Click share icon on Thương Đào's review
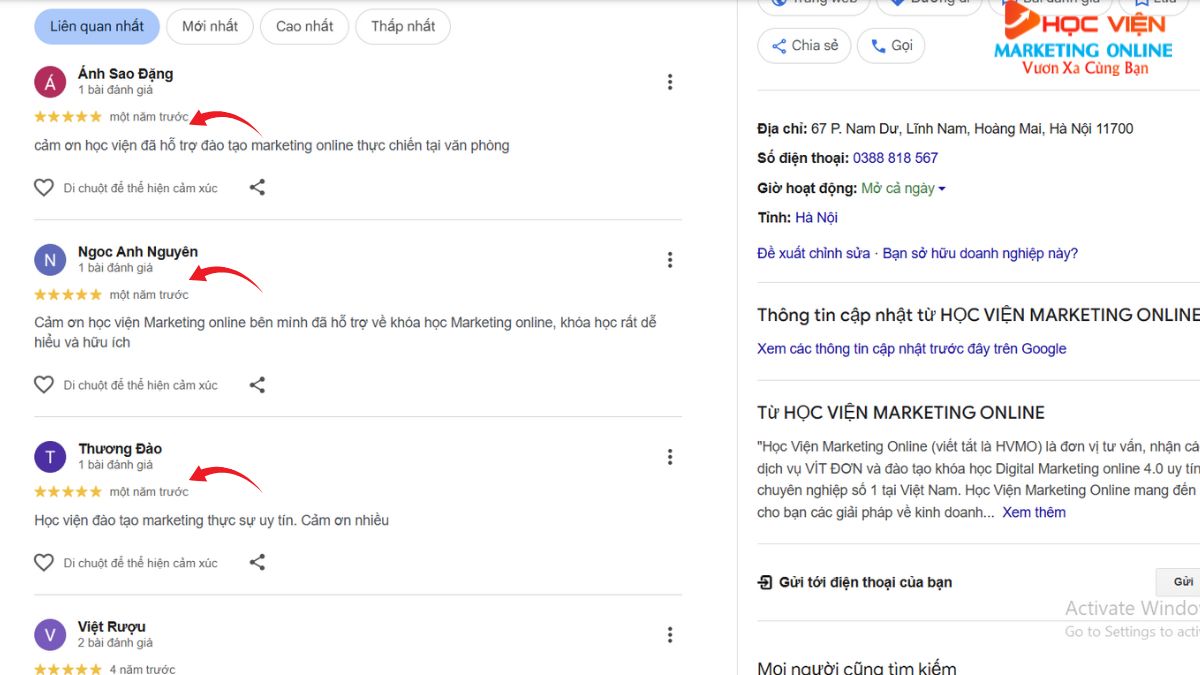Viewport: 1200px width, 675px height. (257, 563)
